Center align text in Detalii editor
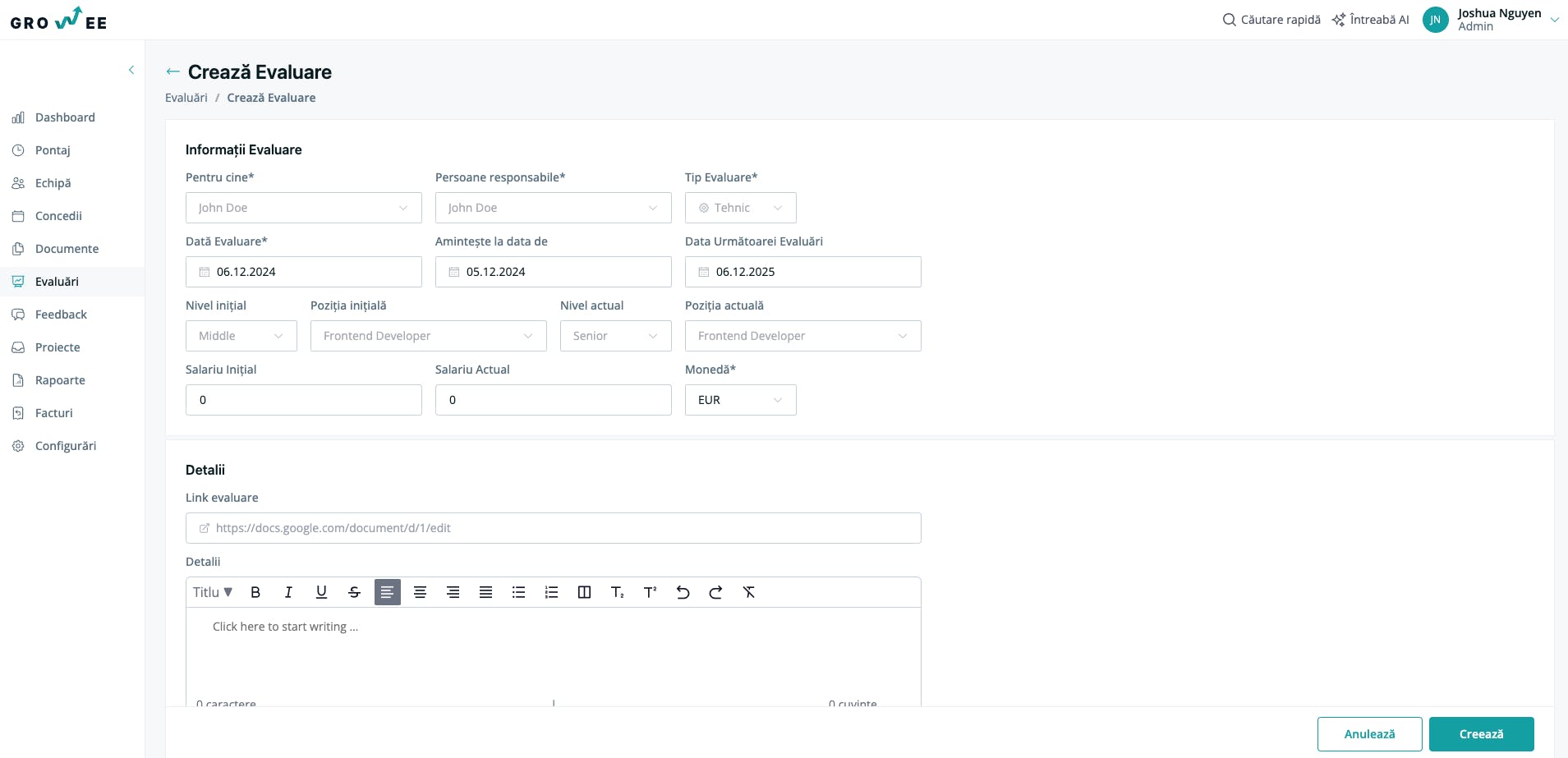Screen dimensions: 1568x758 [420, 592]
